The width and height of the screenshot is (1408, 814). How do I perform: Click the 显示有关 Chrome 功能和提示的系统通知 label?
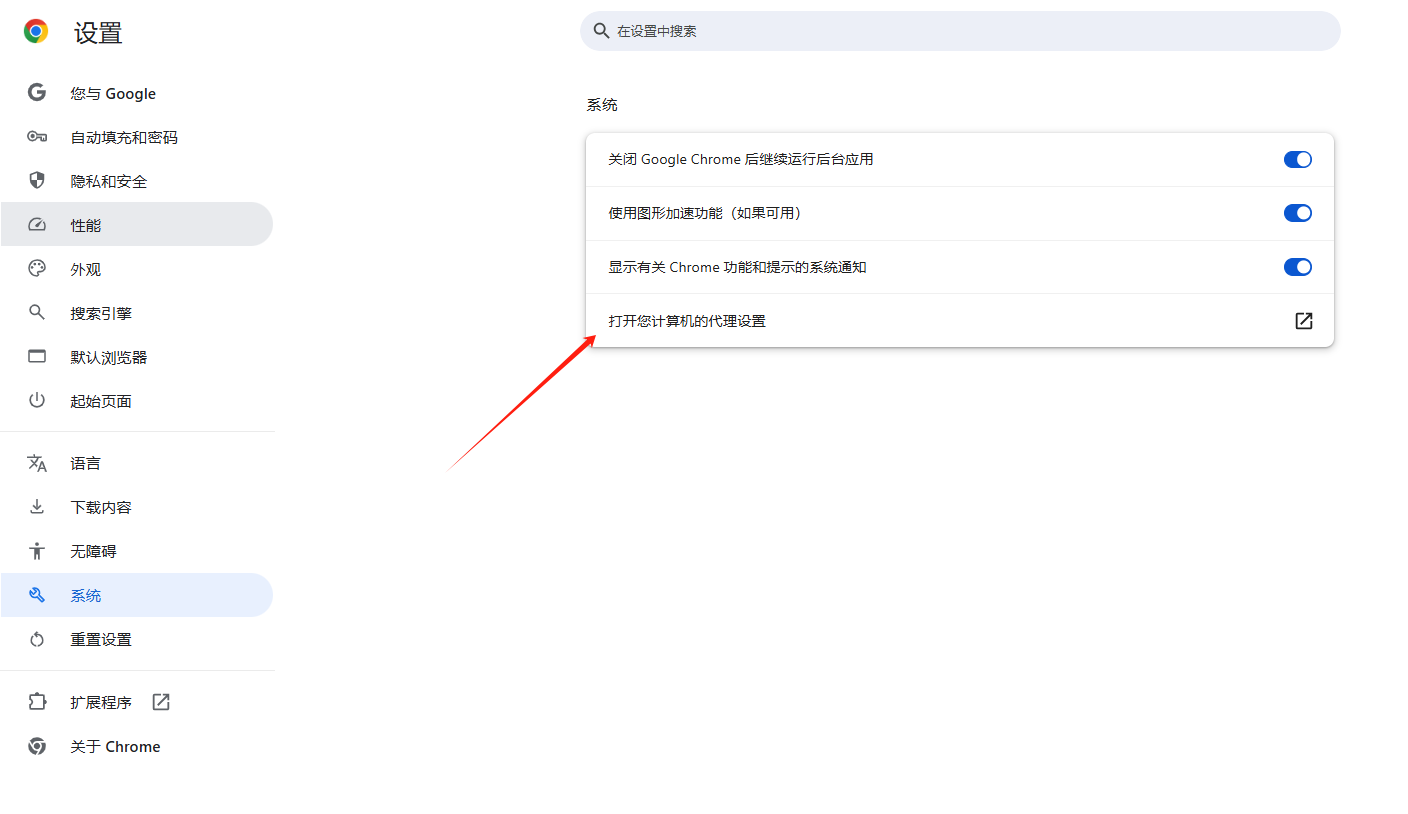point(737,267)
